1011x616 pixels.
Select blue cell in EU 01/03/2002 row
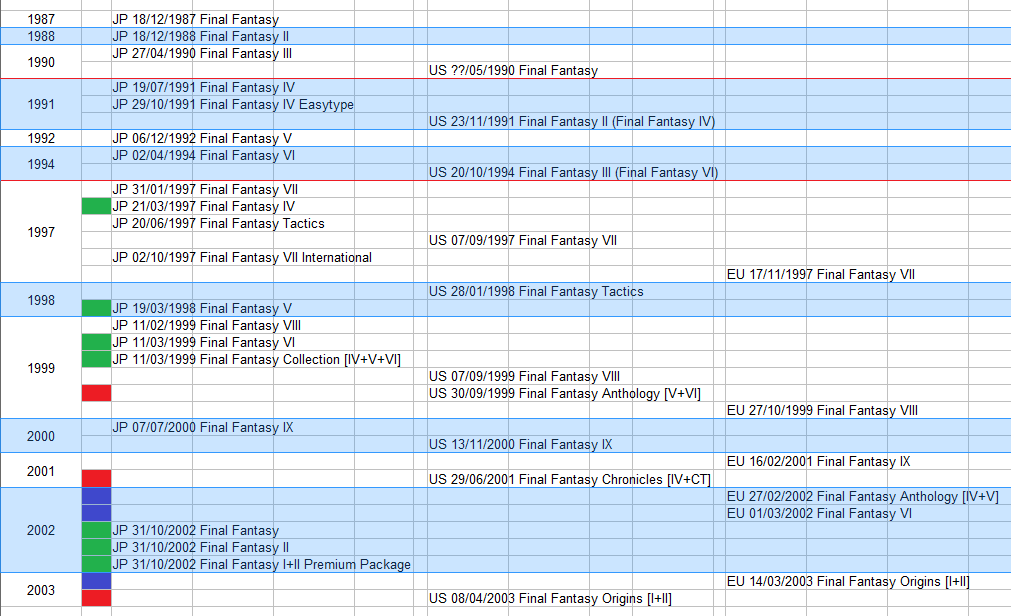tap(97, 513)
